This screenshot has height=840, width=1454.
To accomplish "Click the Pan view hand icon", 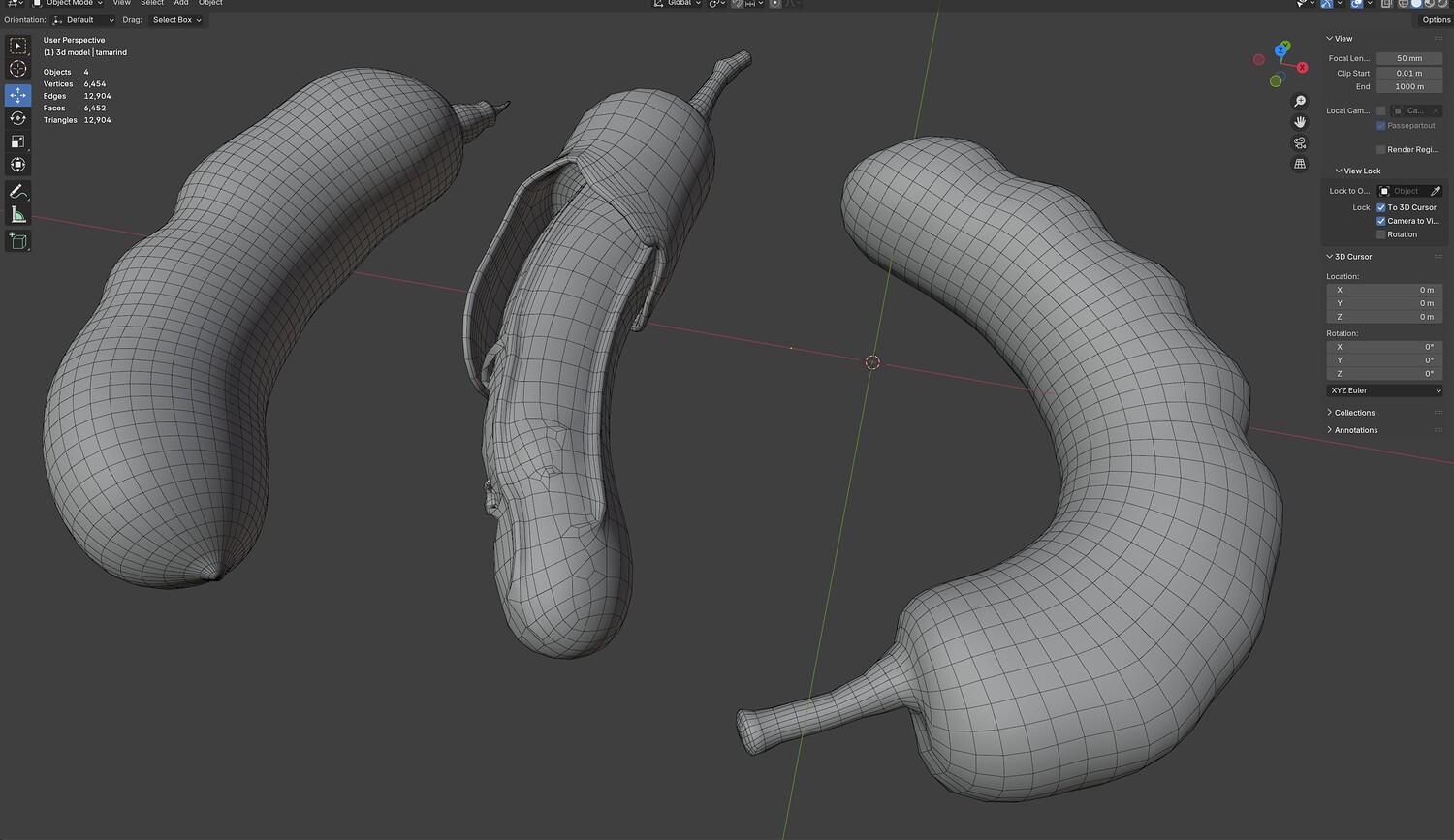I will (x=1300, y=122).
